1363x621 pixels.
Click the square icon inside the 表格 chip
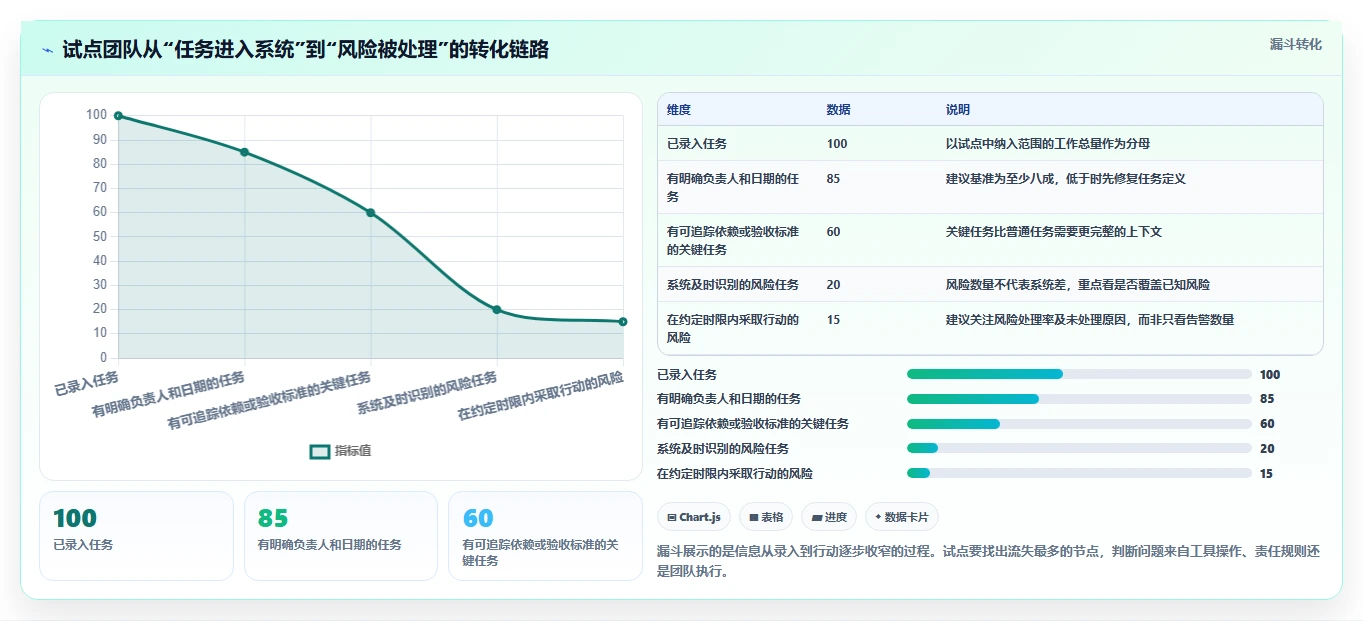(x=754, y=518)
